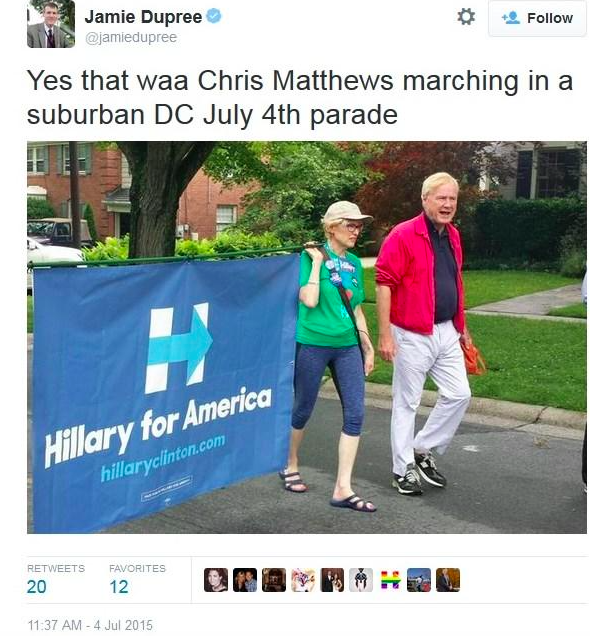Open the rainbow H logo avatar

click(390, 580)
